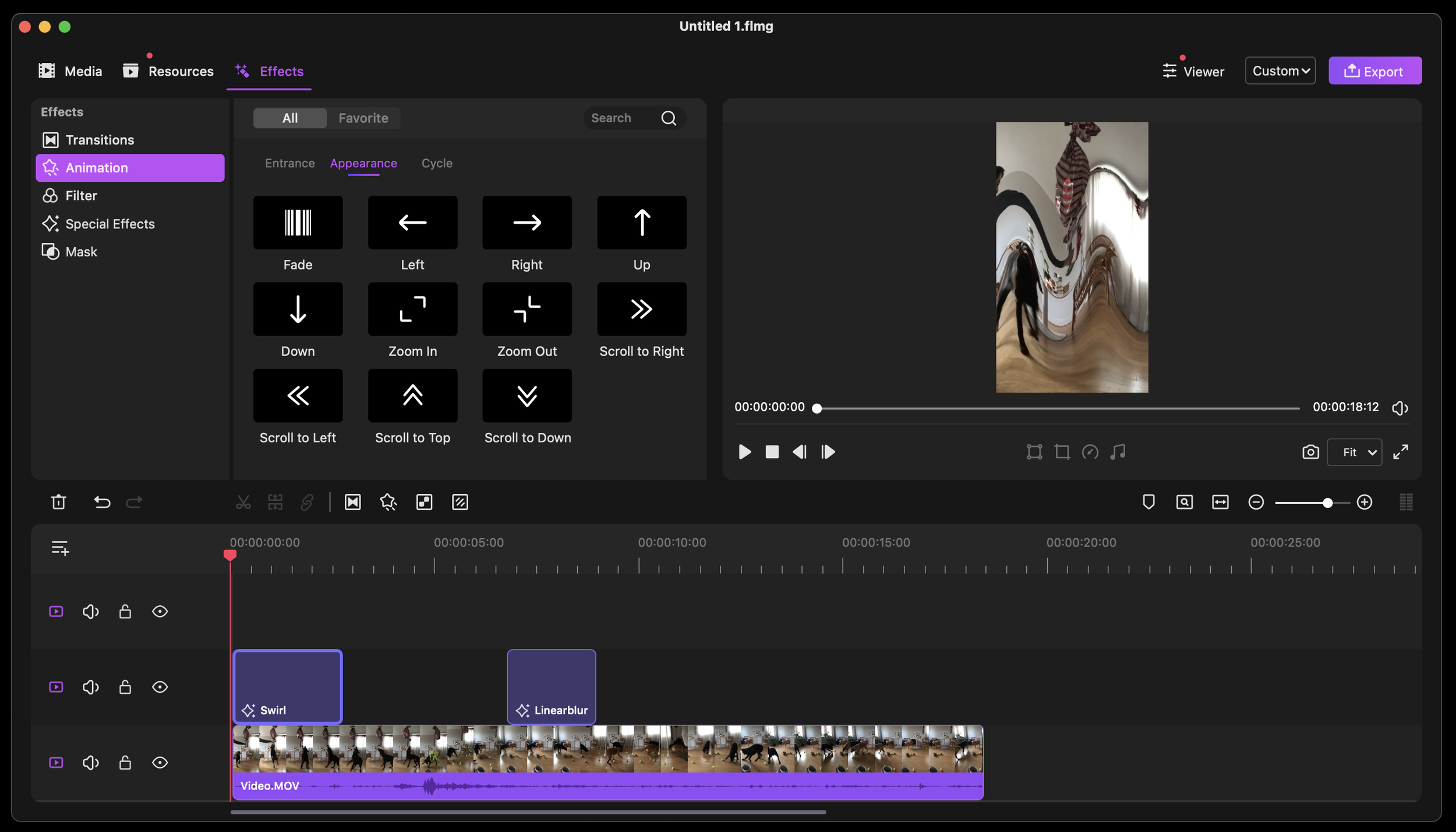Image resolution: width=1456 pixels, height=832 pixels.
Task: Click the speed gauge icon below preview
Action: 1090,452
